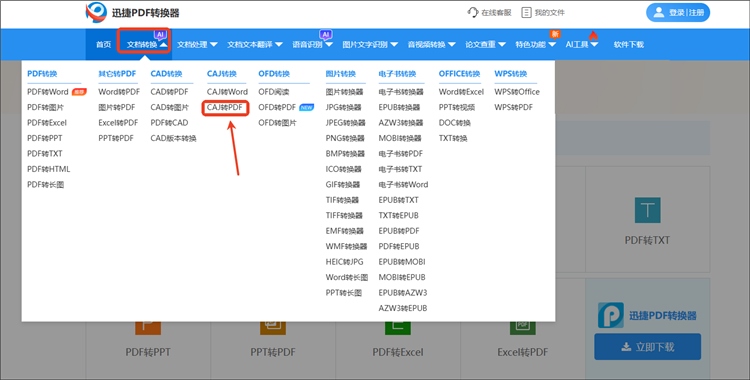Click the 在线客服 headset icon
750x380 pixels.
(x=473, y=12)
